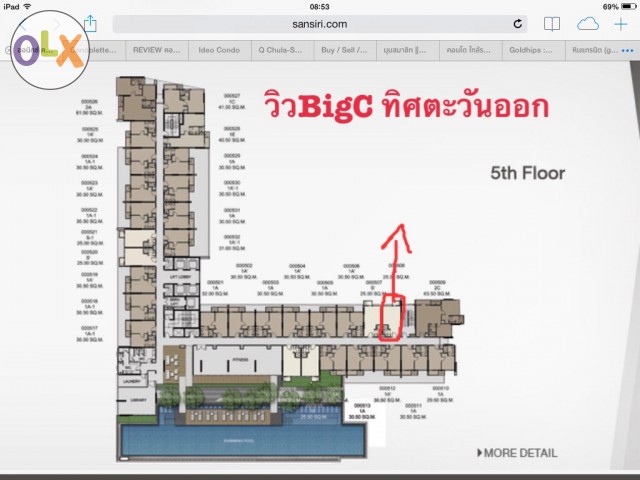Reload the sansiri.com page
640x480 pixels.
518,24
